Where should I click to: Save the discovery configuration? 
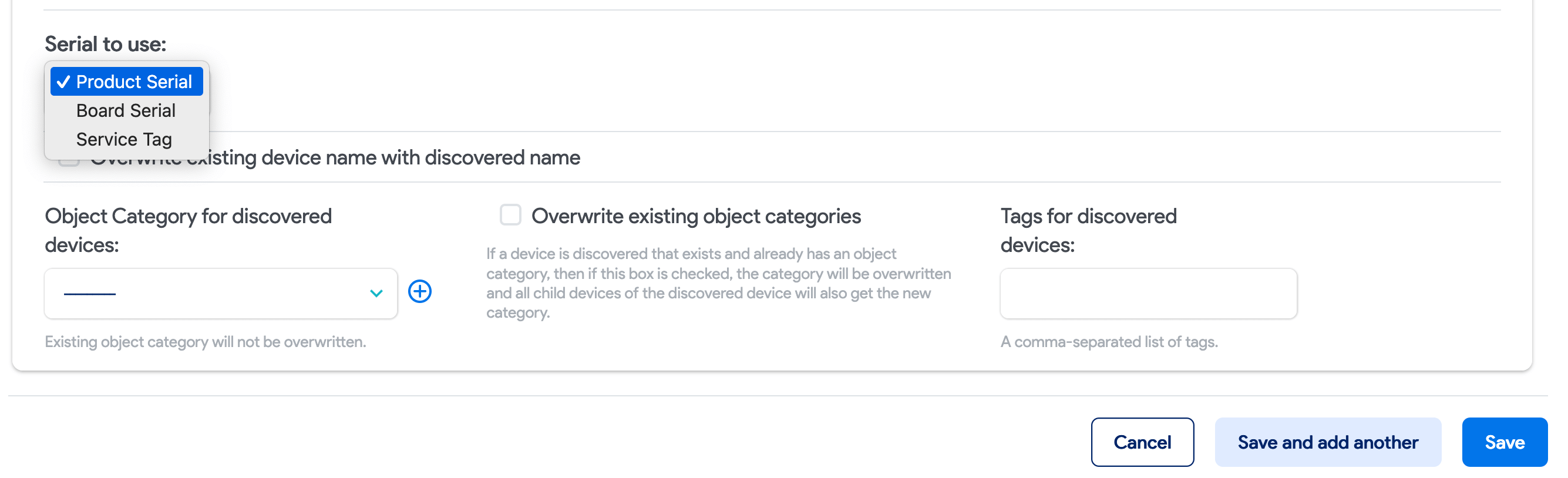(1504, 442)
